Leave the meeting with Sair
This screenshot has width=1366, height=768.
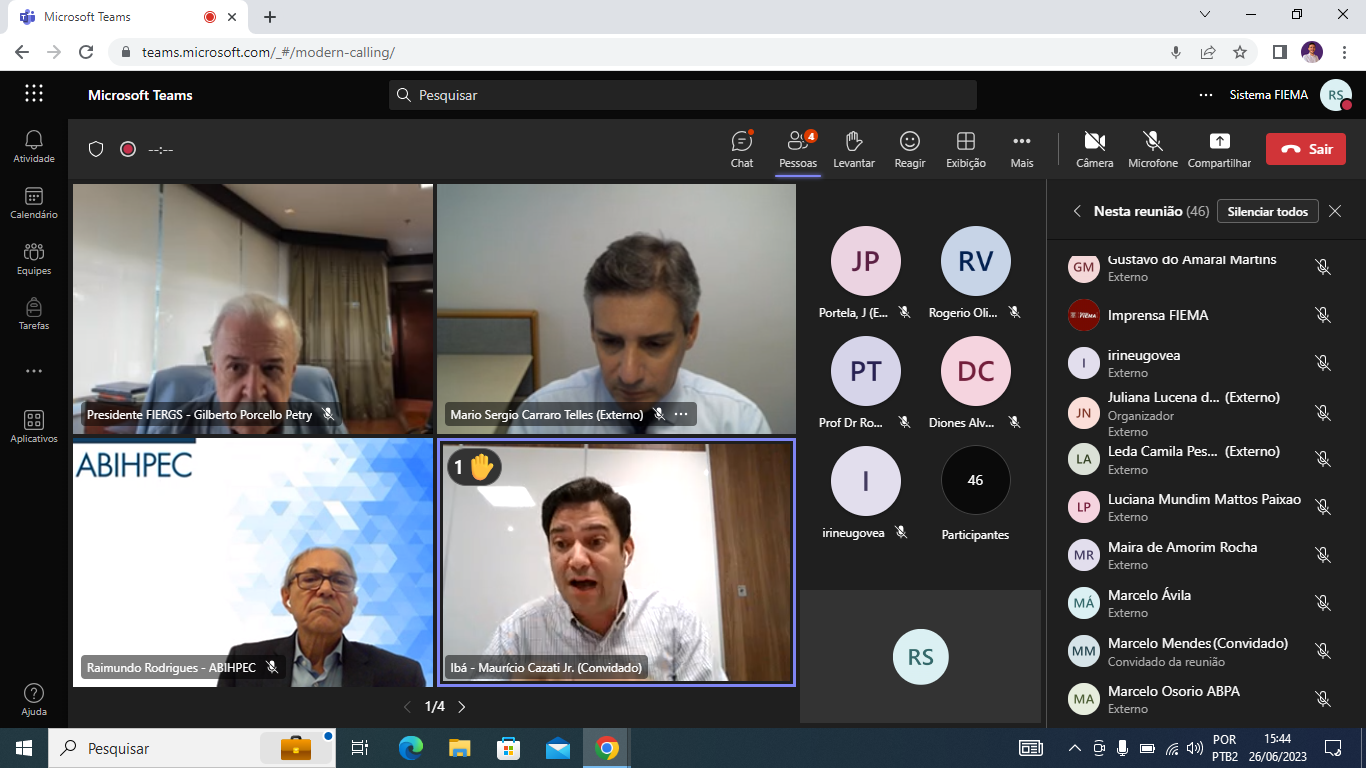point(1306,149)
